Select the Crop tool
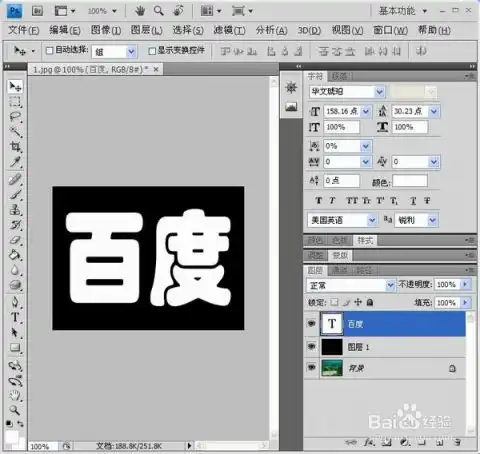The width and height of the screenshot is (480, 454). (x=15, y=147)
